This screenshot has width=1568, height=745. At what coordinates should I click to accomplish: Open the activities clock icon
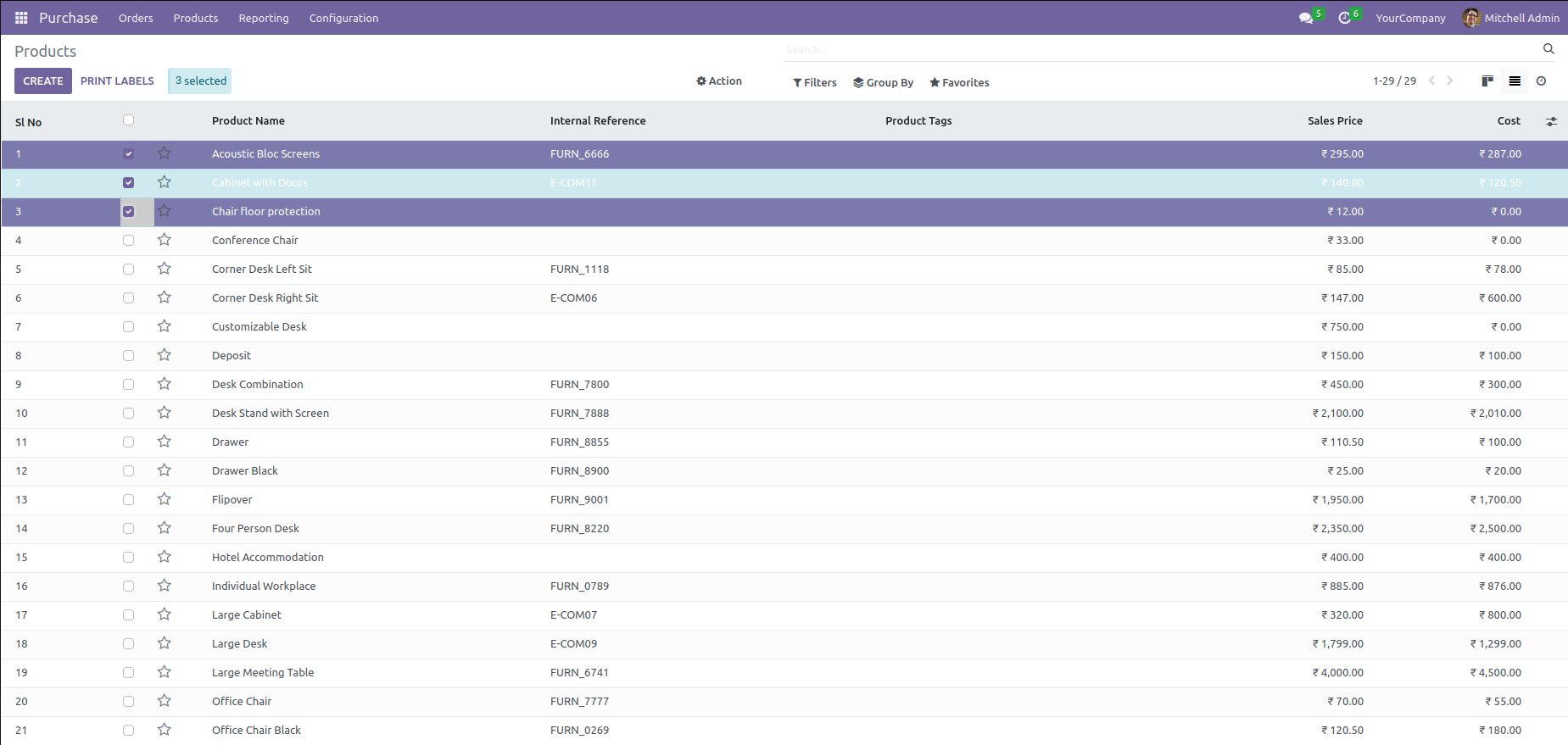(x=1344, y=18)
